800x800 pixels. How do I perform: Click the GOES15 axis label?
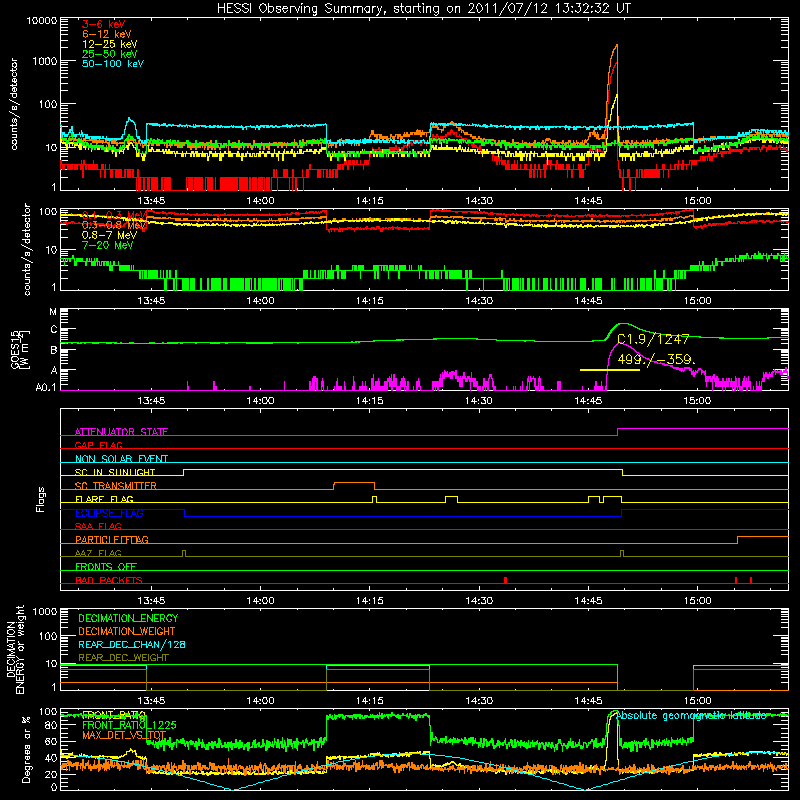[15, 349]
